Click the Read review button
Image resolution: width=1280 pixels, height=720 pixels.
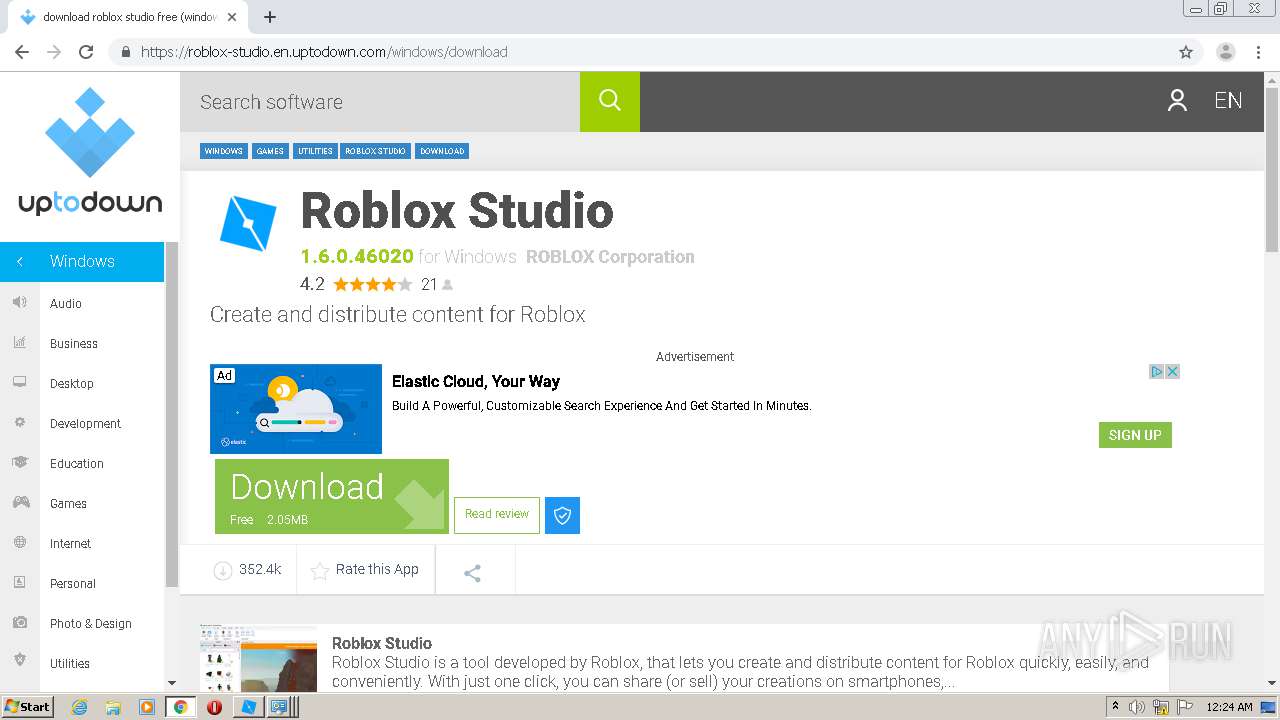[497, 515]
